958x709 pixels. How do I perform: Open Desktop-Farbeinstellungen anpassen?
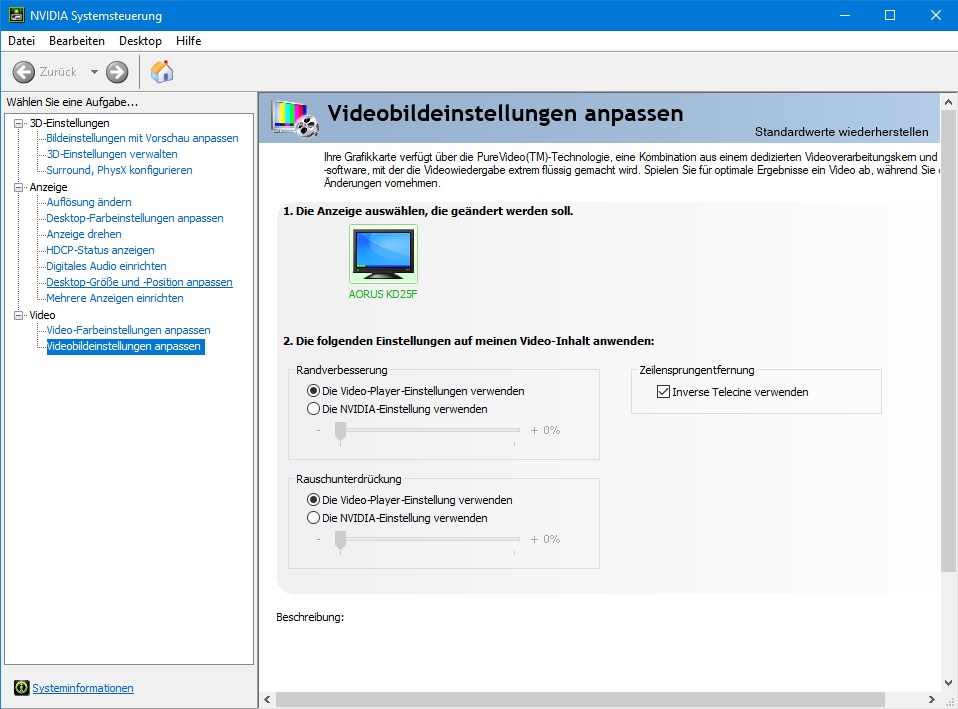(x=135, y=218)
